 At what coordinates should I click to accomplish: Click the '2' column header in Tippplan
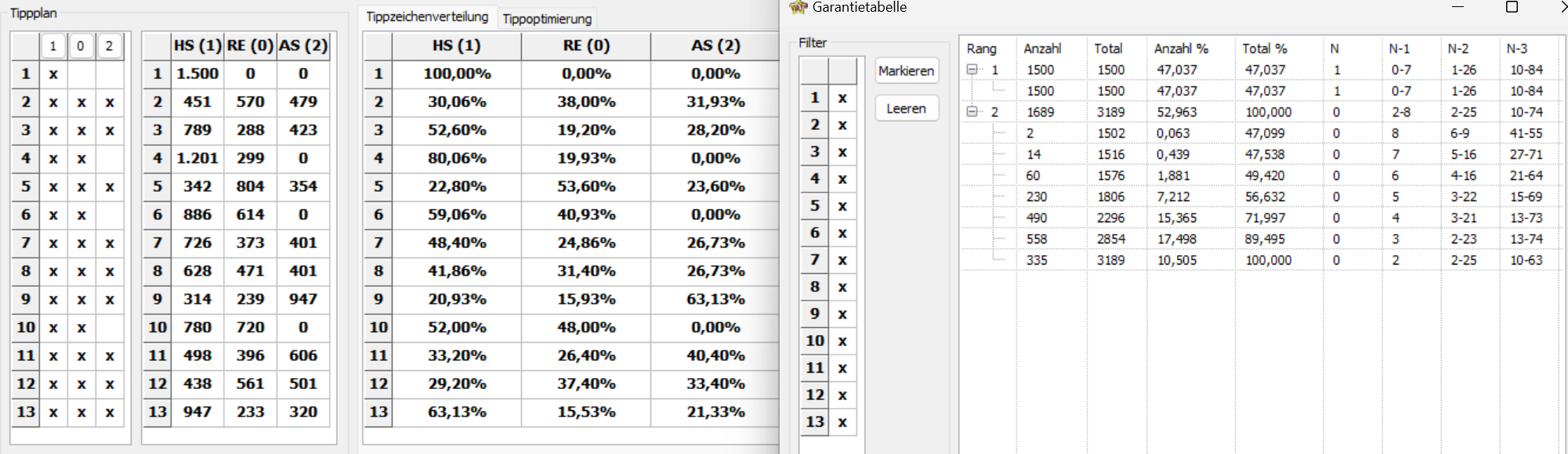pyautogui.click(x=109, y=46)
